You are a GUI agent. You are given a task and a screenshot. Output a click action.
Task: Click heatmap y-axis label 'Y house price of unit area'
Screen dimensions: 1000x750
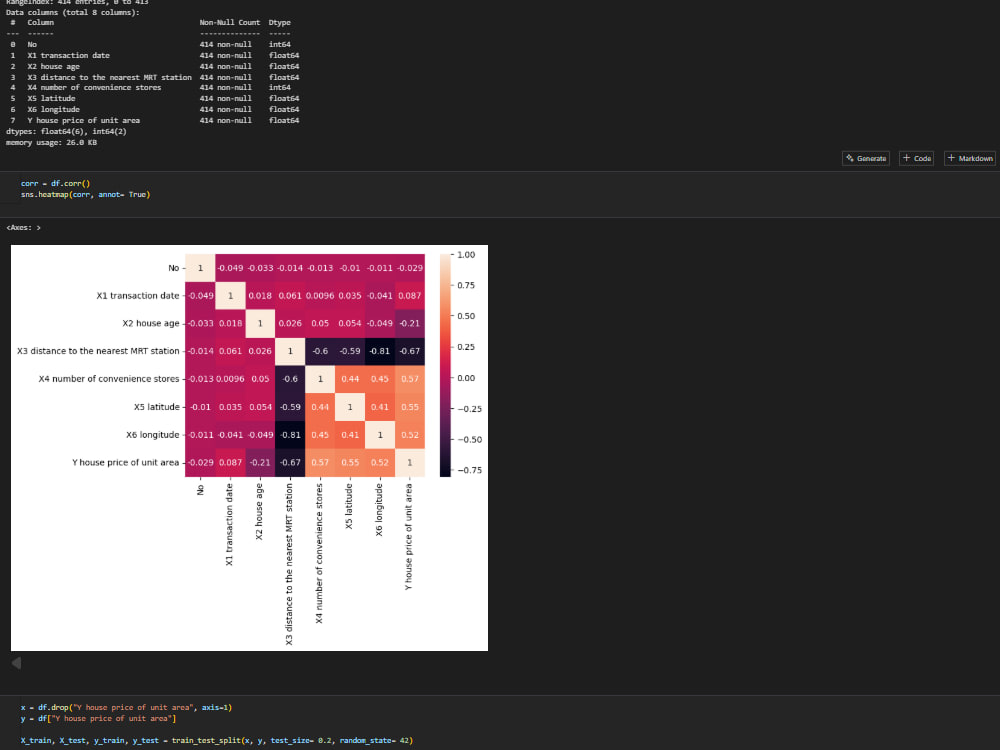pos(126,462)
